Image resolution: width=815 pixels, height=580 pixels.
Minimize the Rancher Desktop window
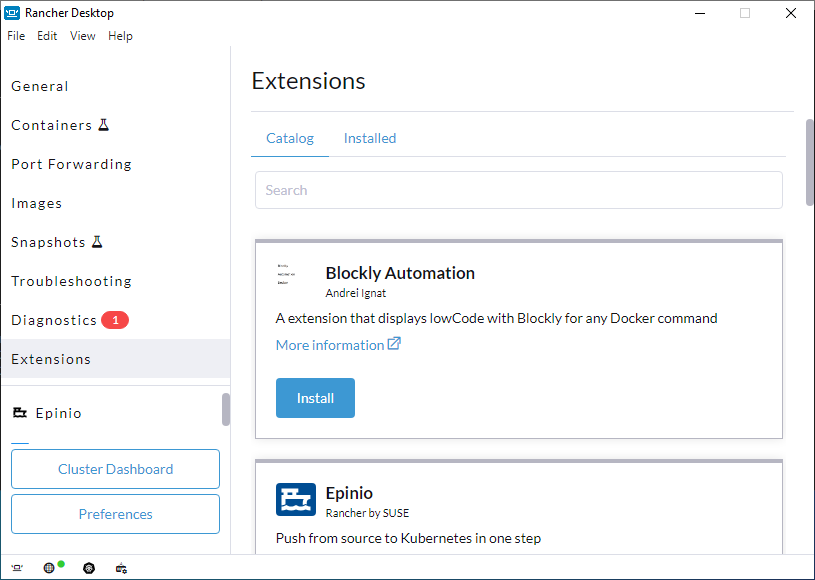pyautogui.click(x=700, y=13)
